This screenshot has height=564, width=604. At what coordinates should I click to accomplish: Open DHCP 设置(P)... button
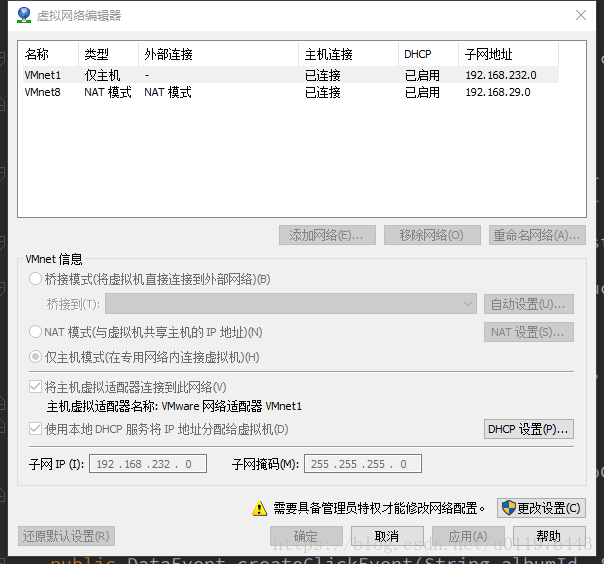click(x=528, y=429)
